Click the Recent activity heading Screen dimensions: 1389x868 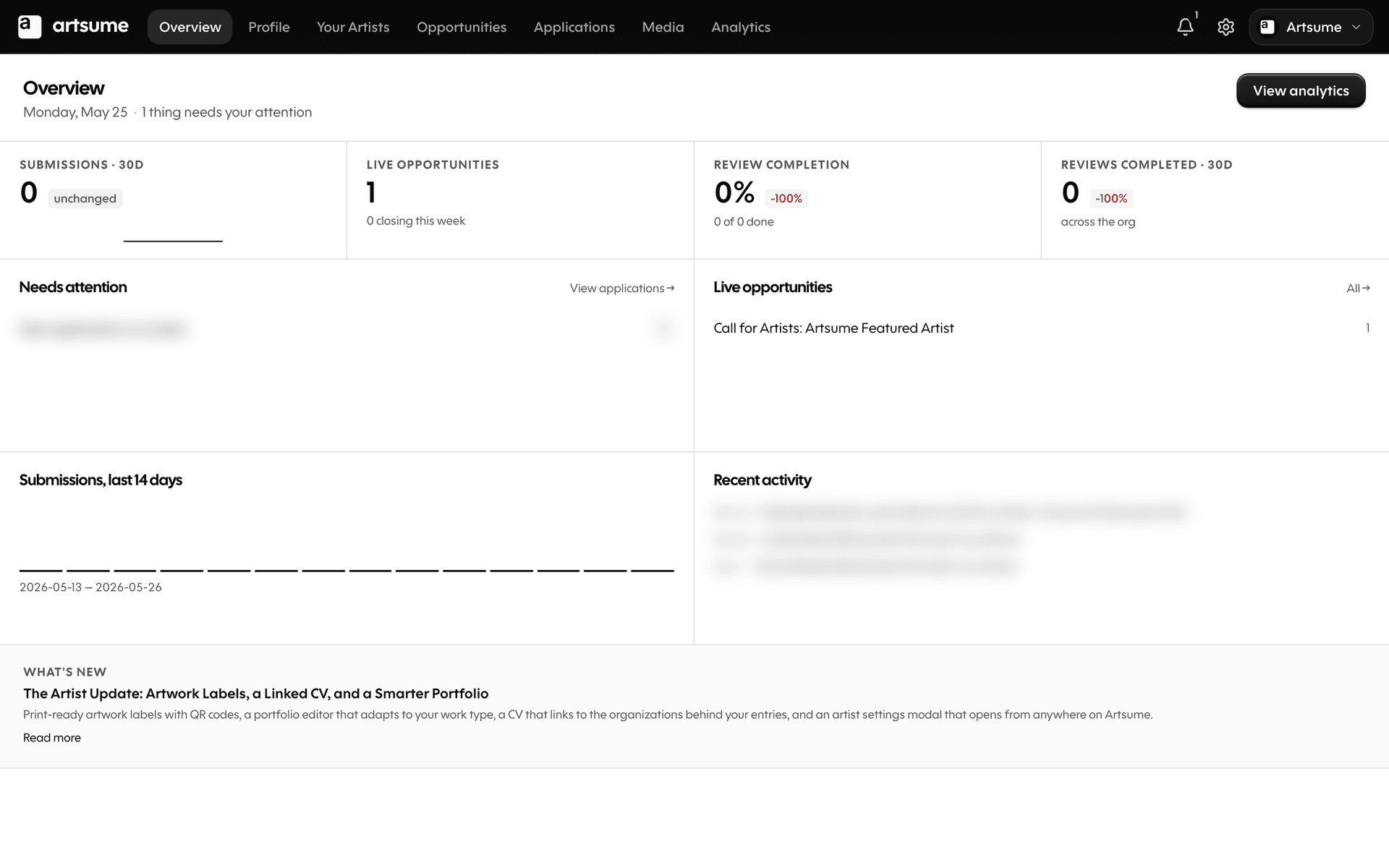point(763,480)
